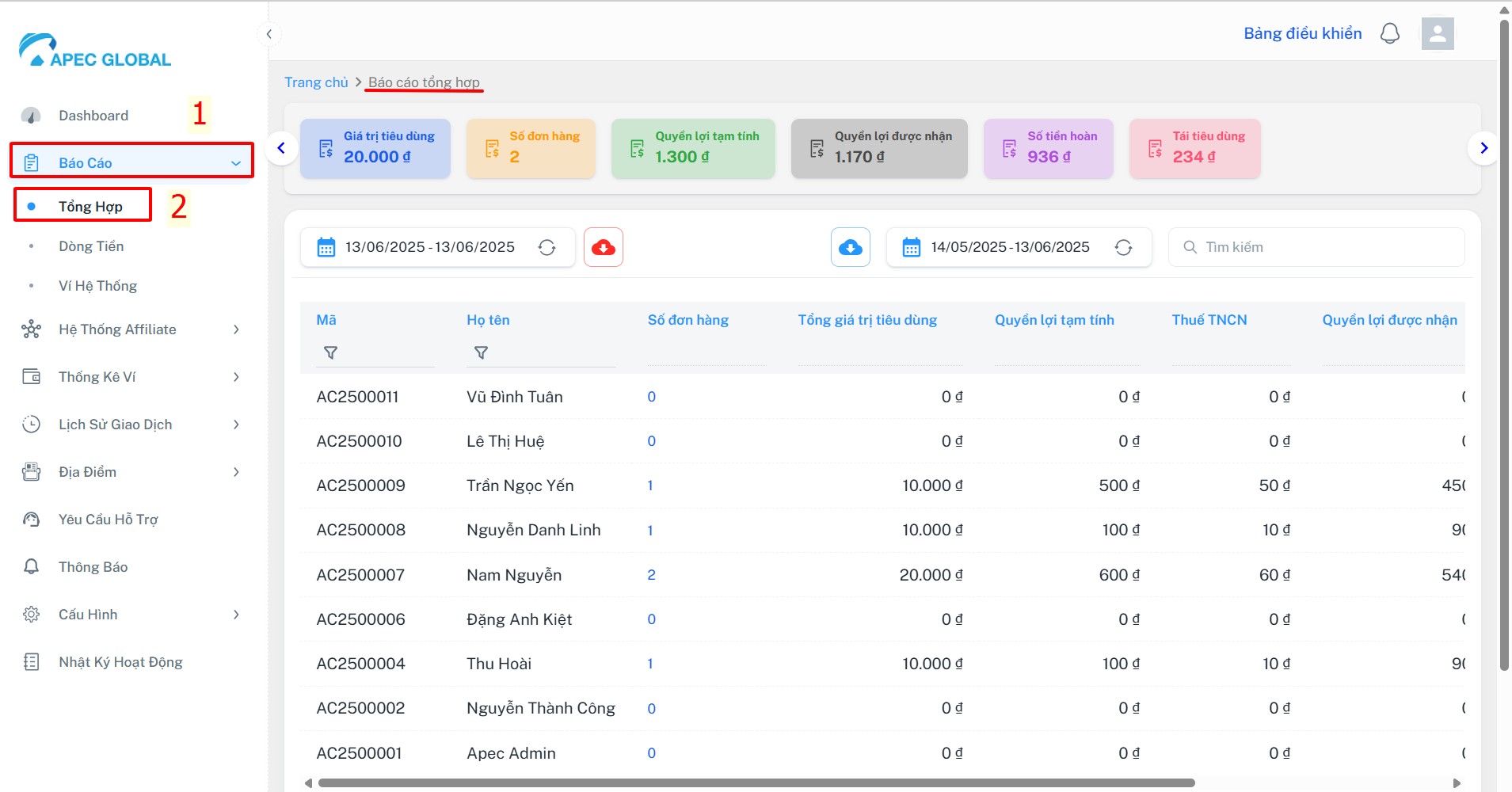Click the blue cloud download button
Screen dimensions: 1512x792
(x=851, y=247)
